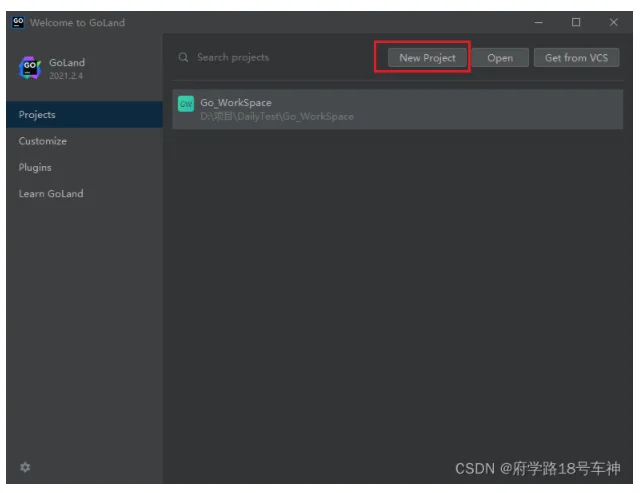Click the GW project icon
Viewport: 644px width, 493px height.
pyautogui.click(x=186, y=104)
